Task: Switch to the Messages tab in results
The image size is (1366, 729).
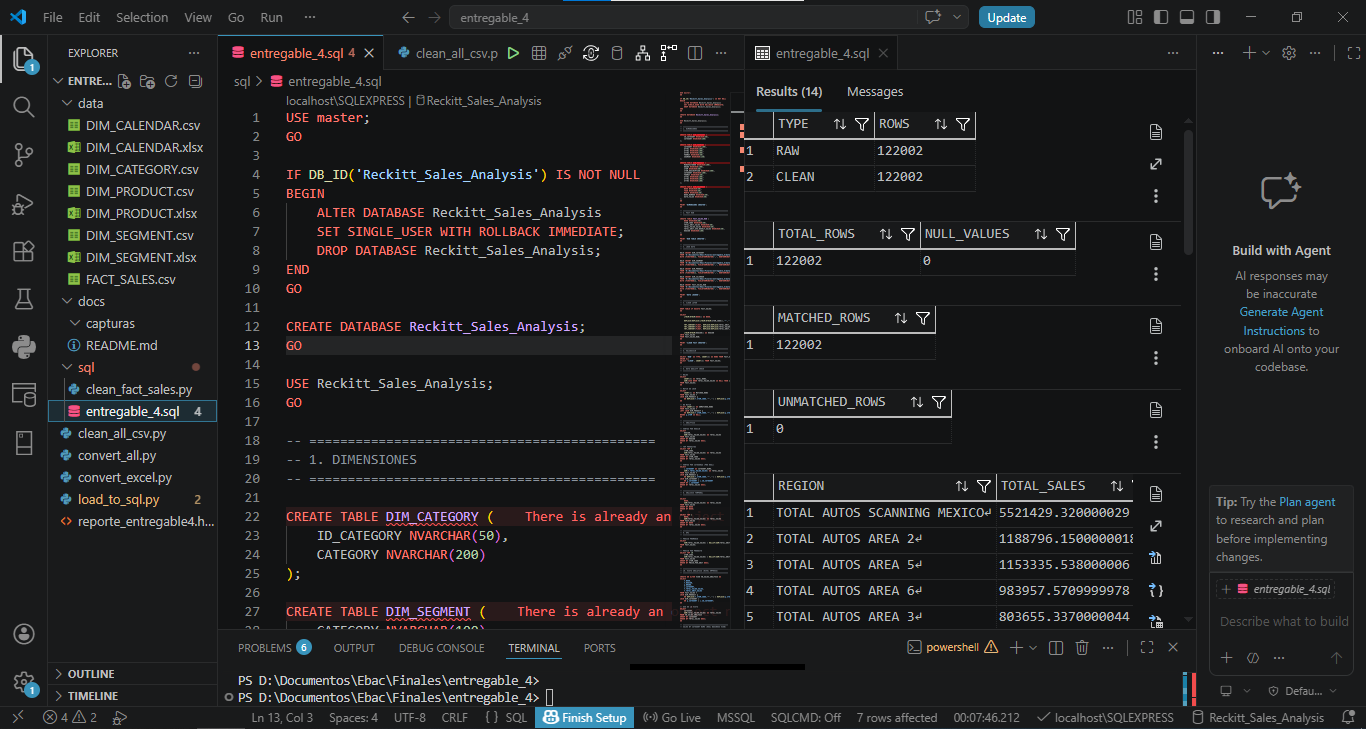Action: pos(875,91)
